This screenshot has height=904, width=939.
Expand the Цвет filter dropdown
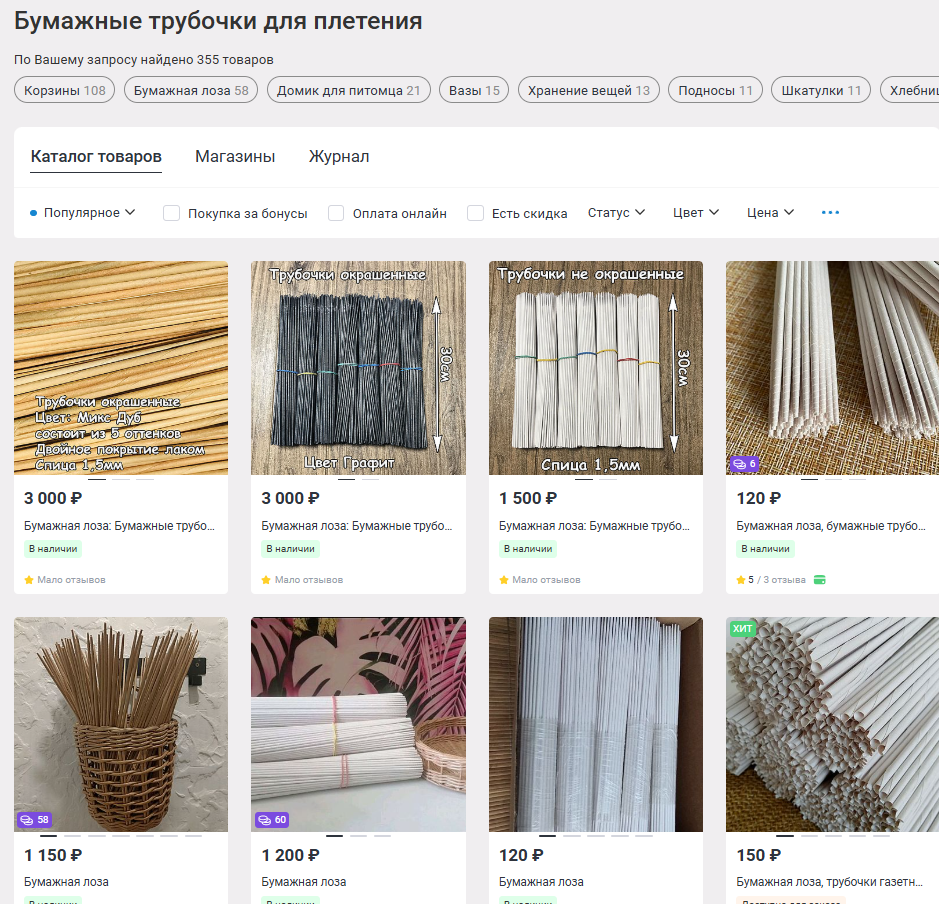[696, 213]
